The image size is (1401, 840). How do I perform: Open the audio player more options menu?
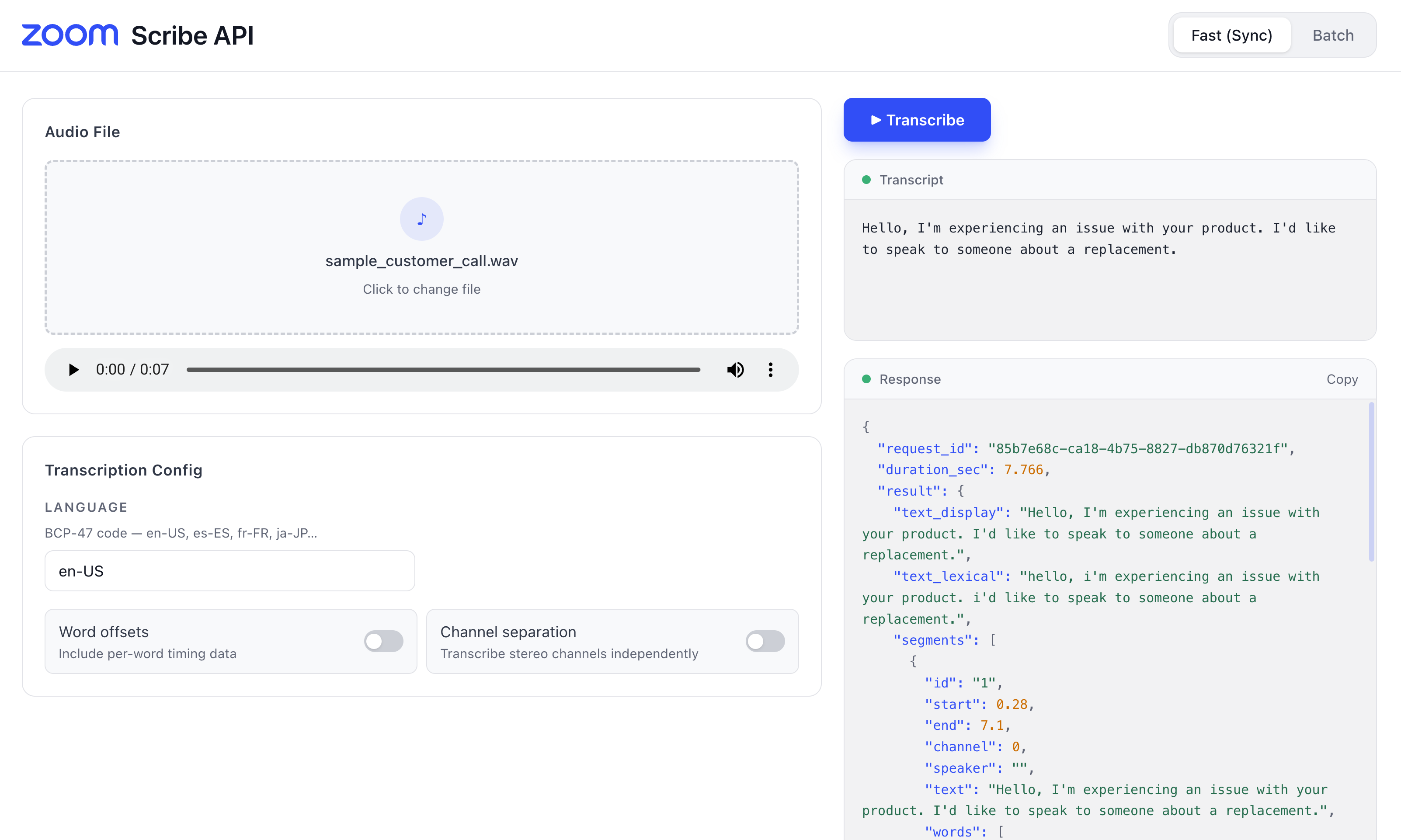(x=770, y=370)
